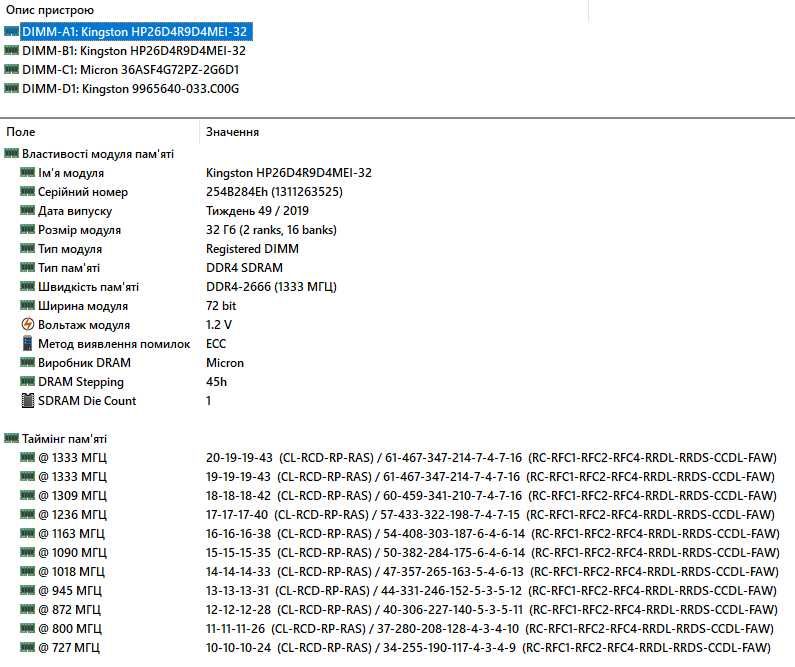Click the memory chip icon beside DIMM-D1
The image size is (795, 667).
[11, 88]
